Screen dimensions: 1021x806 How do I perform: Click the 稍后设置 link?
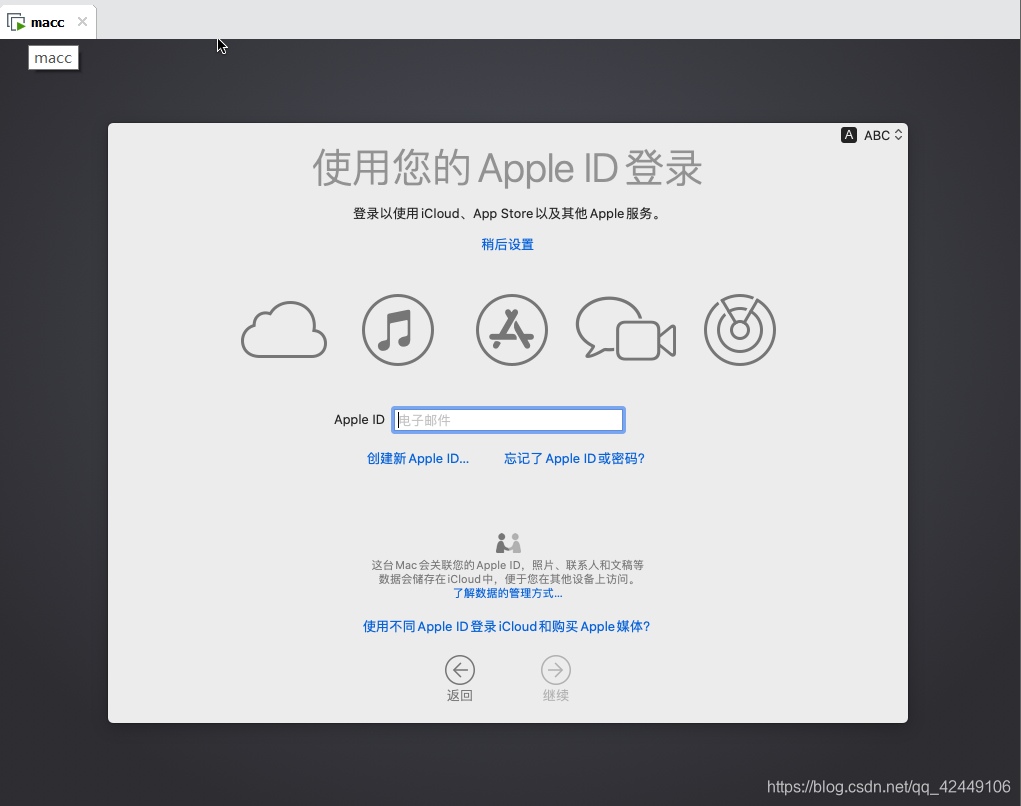(507, 244)
